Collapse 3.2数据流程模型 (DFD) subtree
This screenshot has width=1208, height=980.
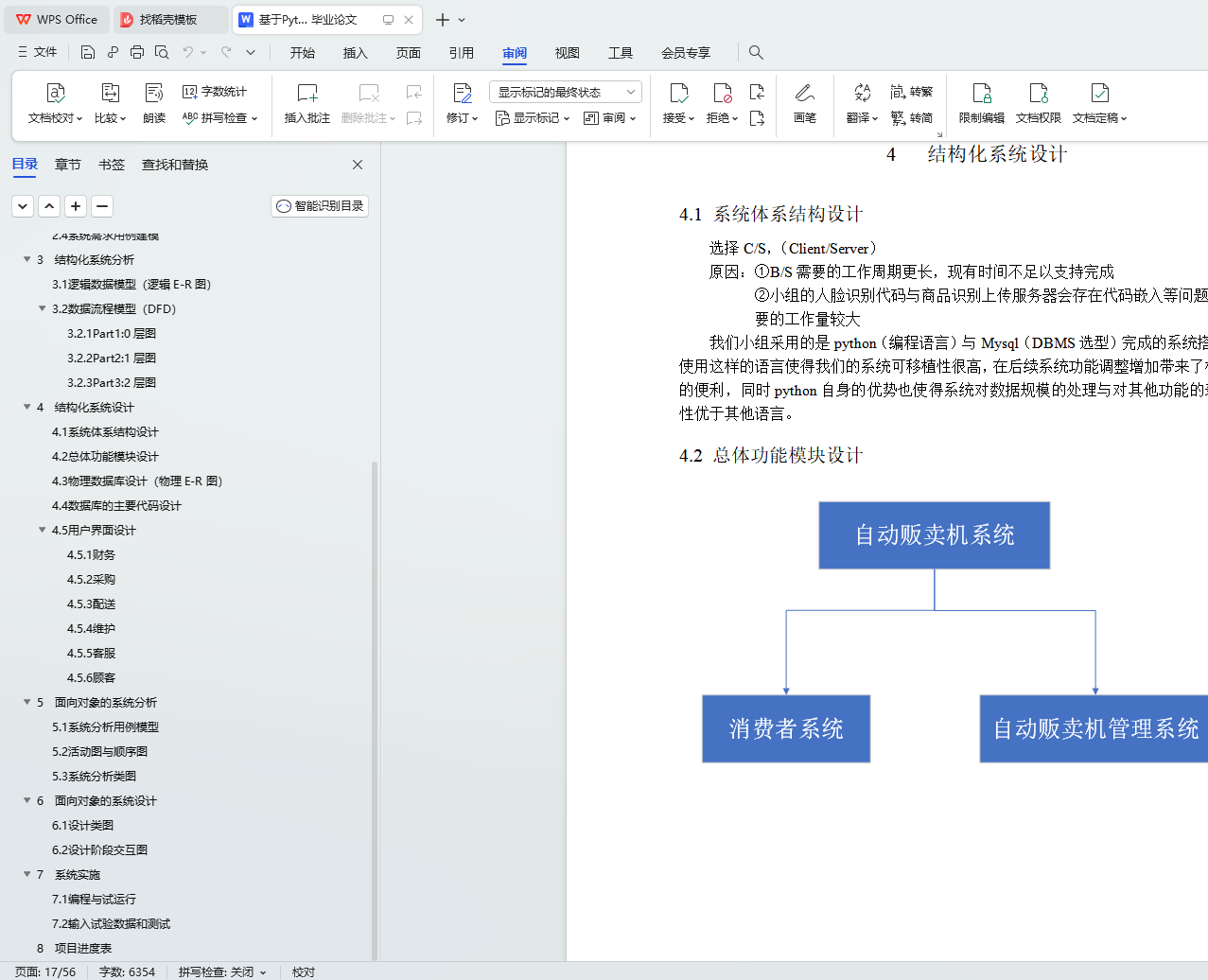pos(42,308)
